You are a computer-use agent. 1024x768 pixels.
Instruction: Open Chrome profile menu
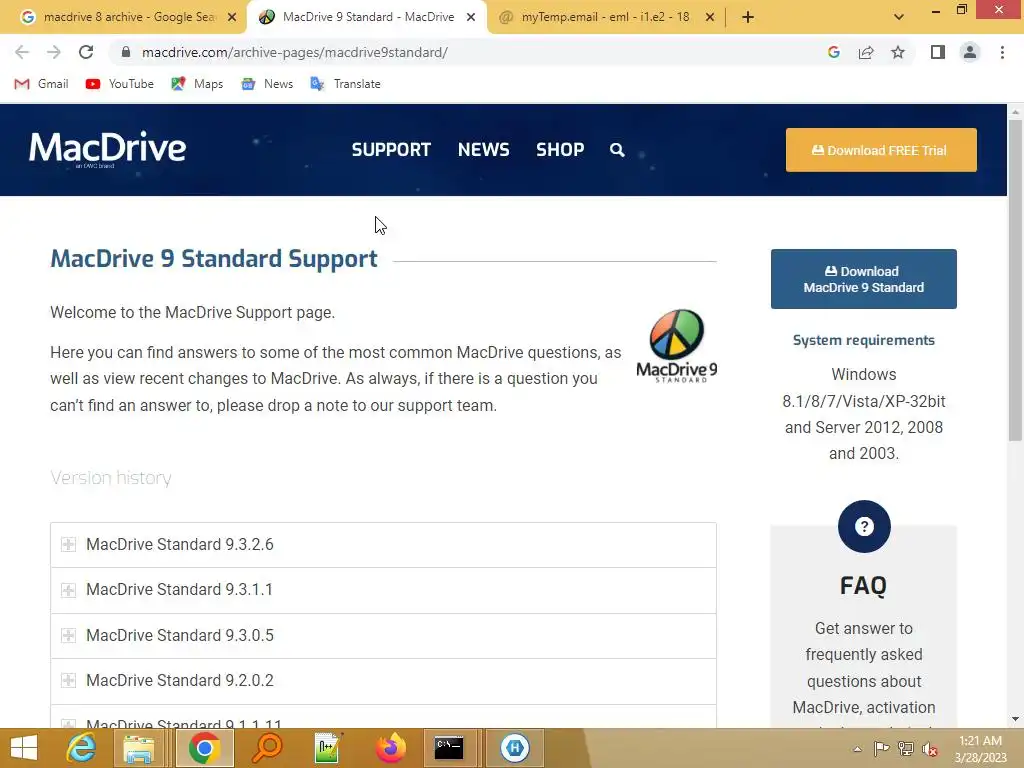(x=970, y=52)
